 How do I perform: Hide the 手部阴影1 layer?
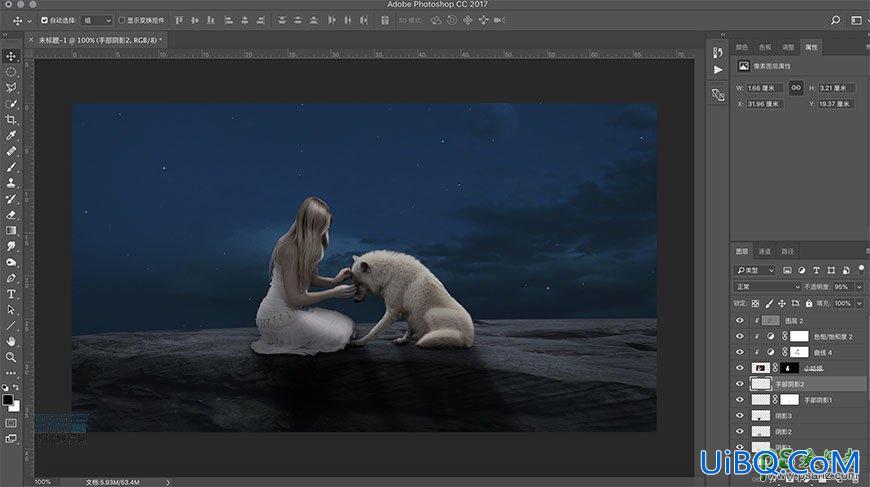(740, 399)
